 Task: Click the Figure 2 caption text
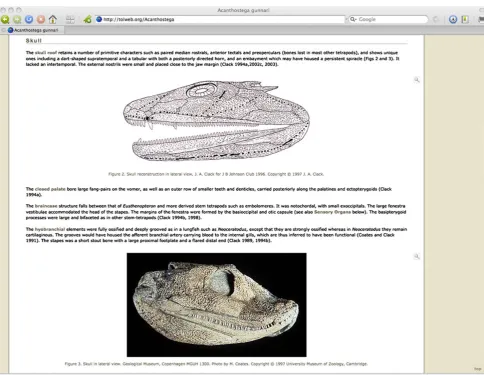coord(216,174)
